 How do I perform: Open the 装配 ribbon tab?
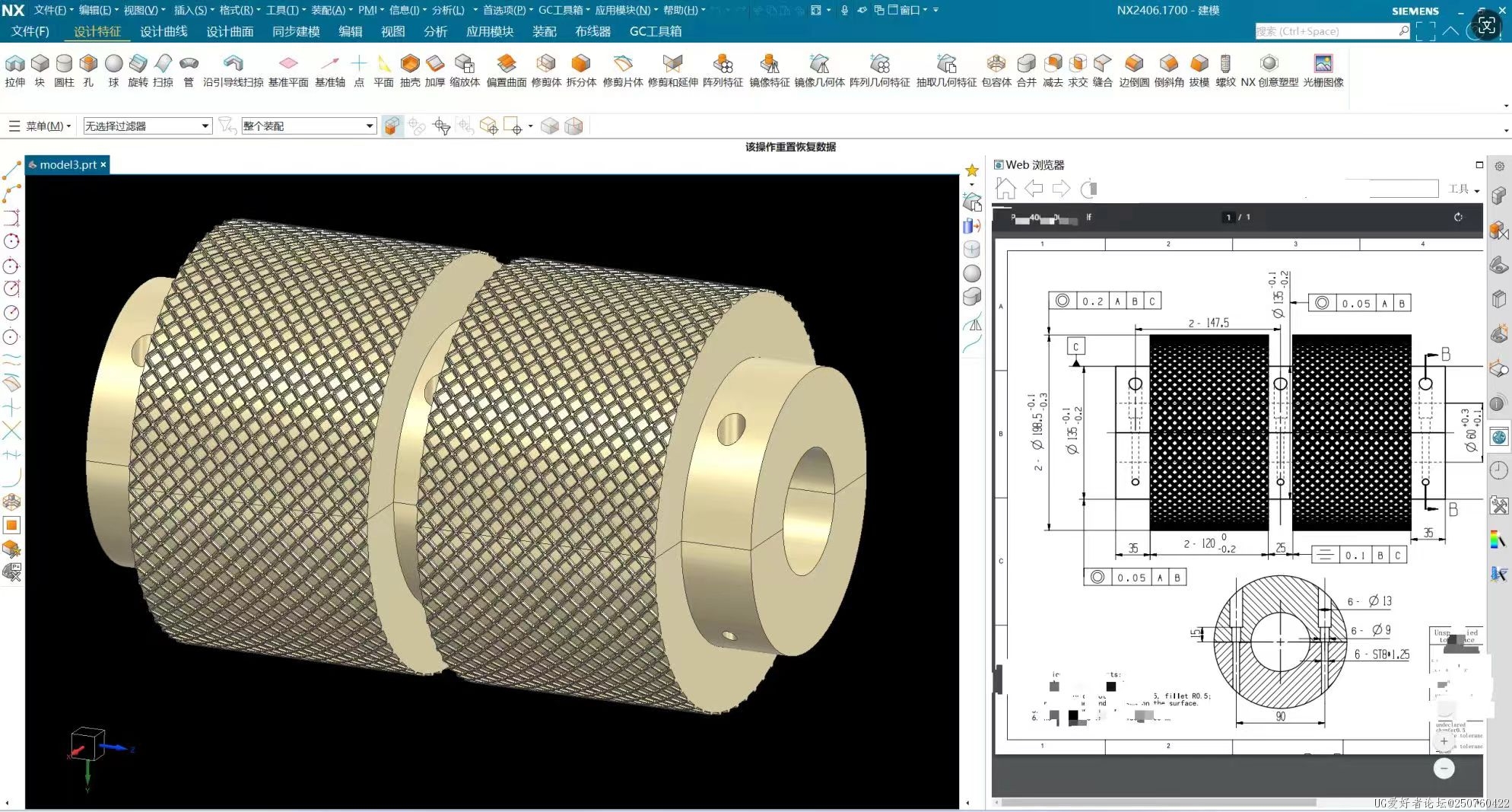pyautogui.click(x=545, y=31)
